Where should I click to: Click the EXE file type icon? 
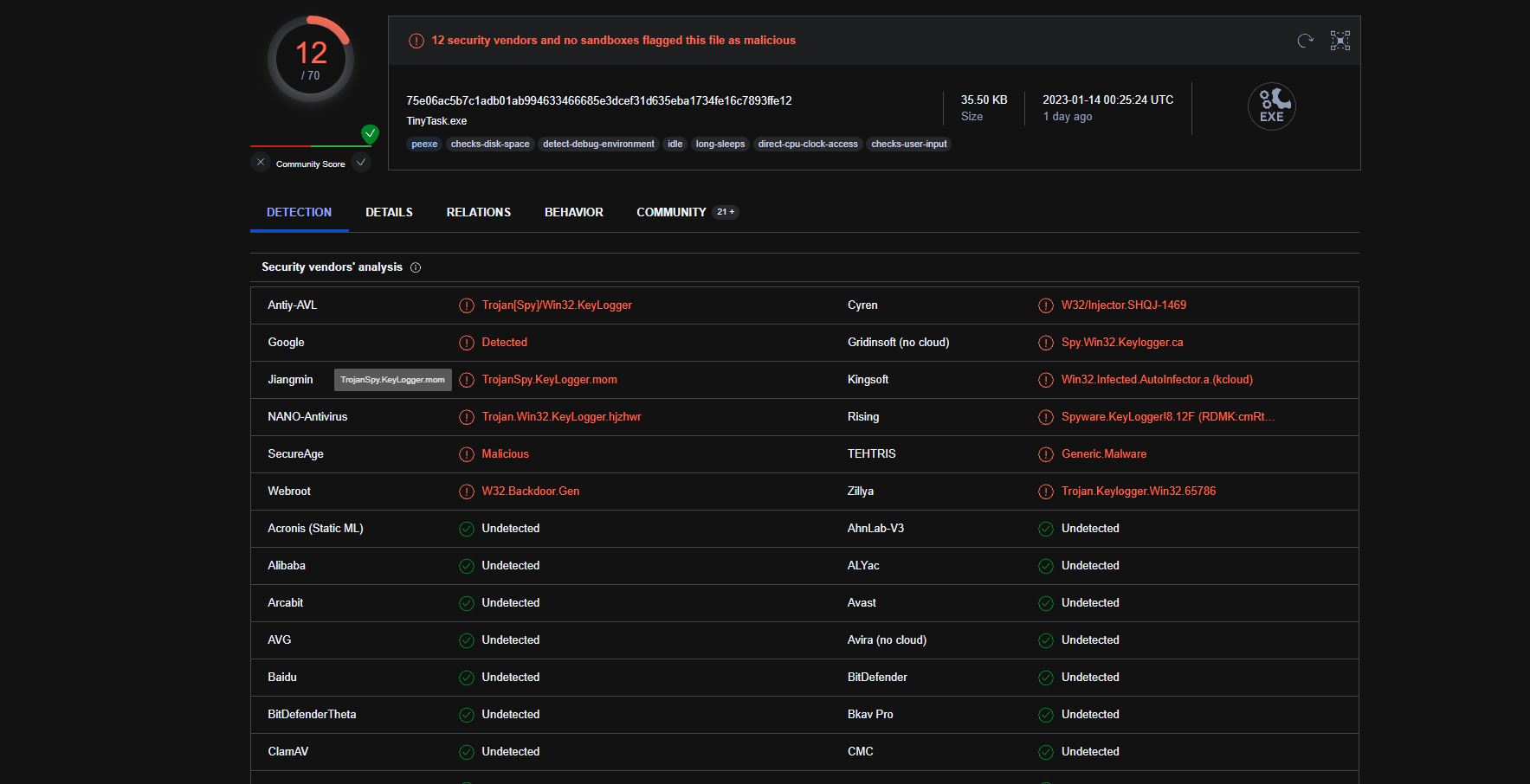tap(1272, 106)
